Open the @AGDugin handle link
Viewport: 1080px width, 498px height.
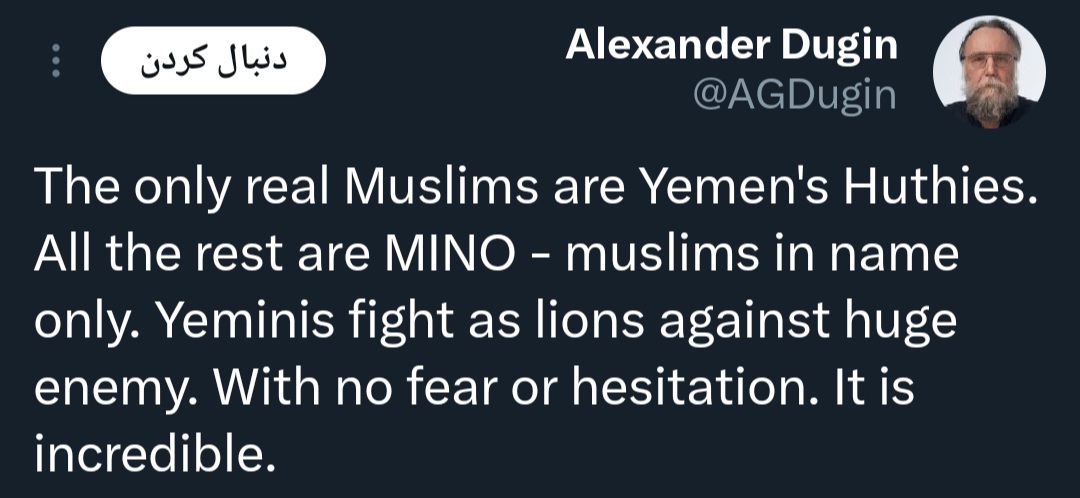pyautogui.click(x=795, y=95)
